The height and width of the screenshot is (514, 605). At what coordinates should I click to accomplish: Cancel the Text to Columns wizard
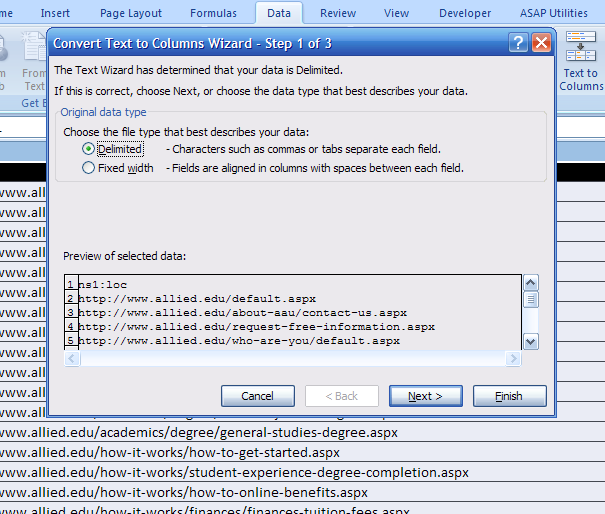(x=258, y=396)
